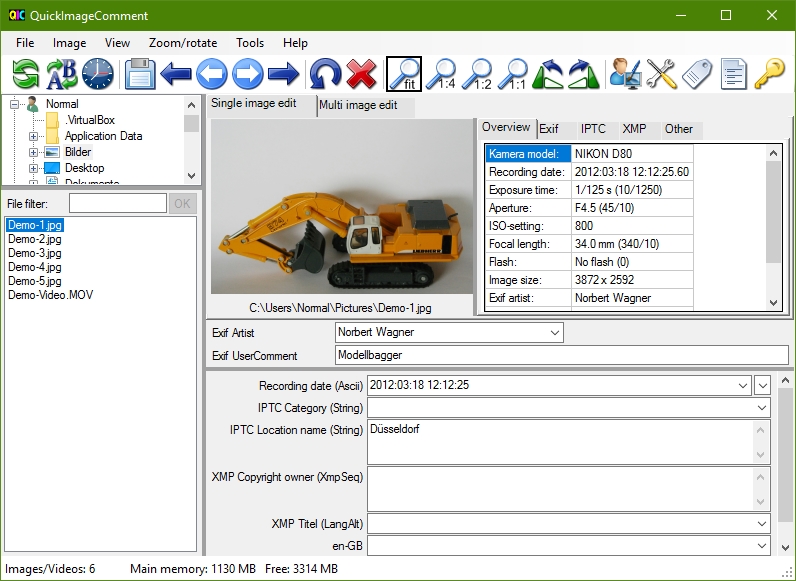The height and width of the screenshot is (581, 796).
Task: Click the red X delete icon
Action: pyautogui.click(x=361, y=74)
